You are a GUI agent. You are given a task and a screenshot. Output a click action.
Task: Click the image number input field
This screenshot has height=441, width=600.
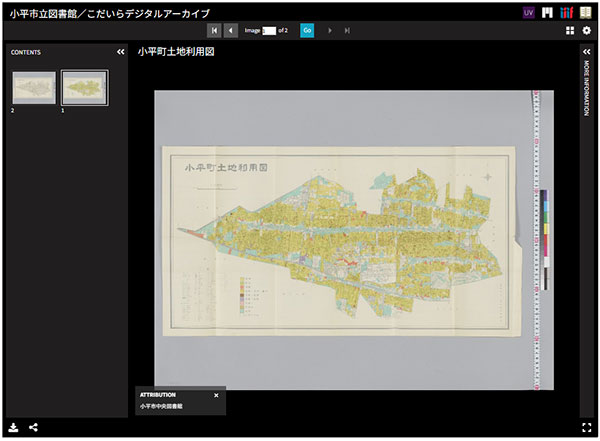[269, 31]
